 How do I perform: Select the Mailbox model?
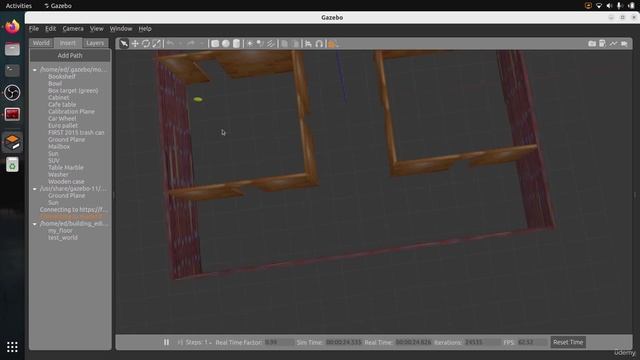tap(59, 147)
